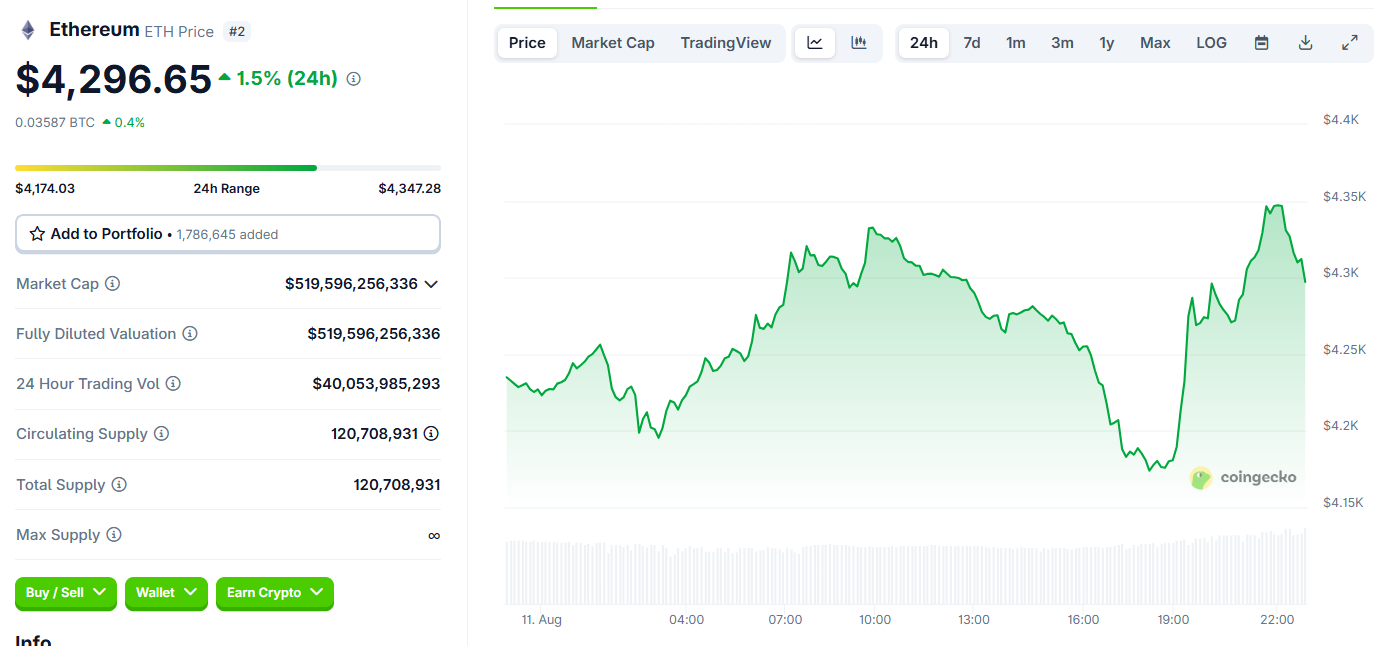1383x646 pixels.
Task: Expand Market Cap details chevron
Action: [431, 284]
